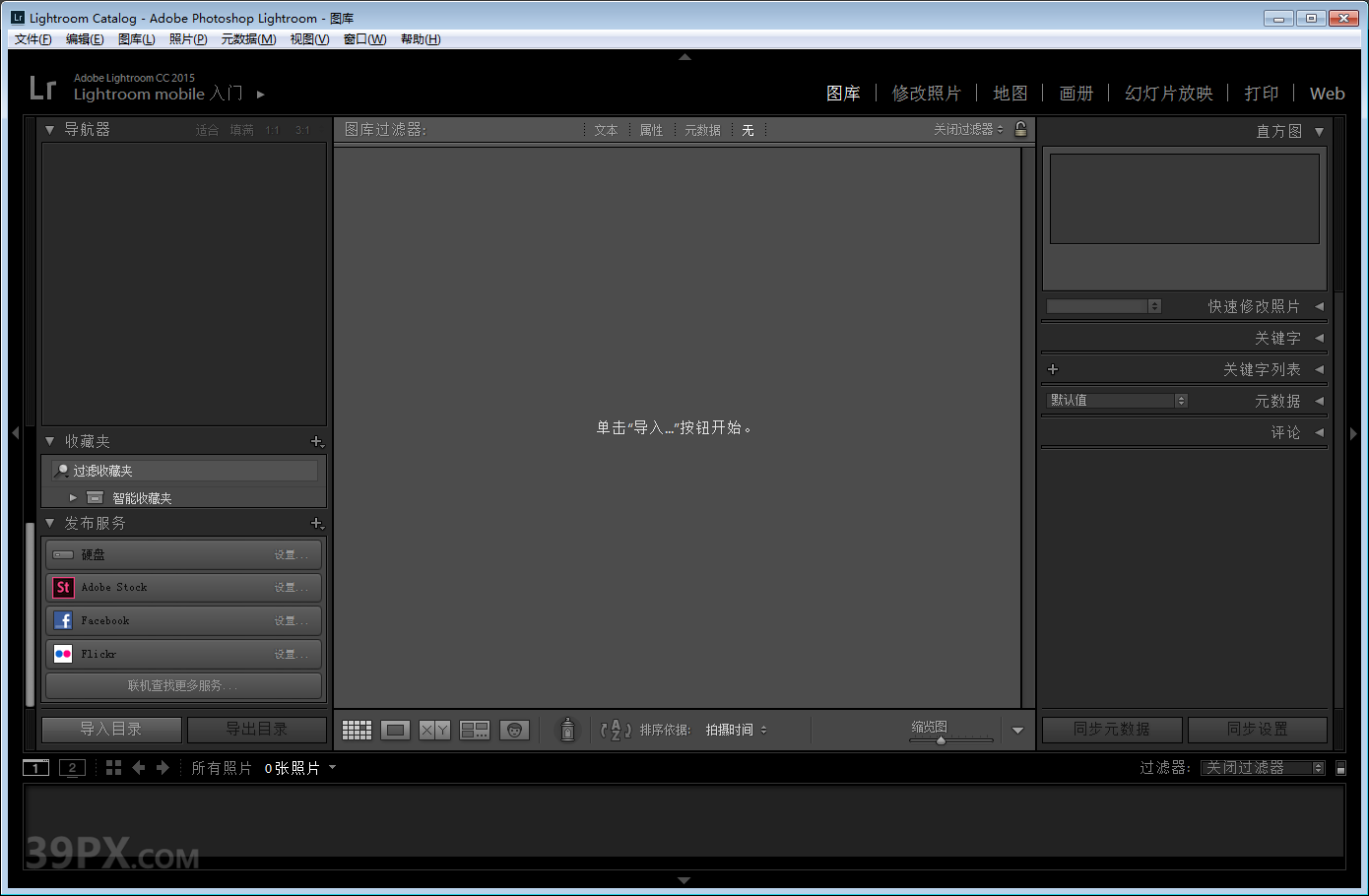Image resolution: width=1369 pixels, height=896 pixels.
Task: Open survey view icon
Action: (x=475, y=730)
